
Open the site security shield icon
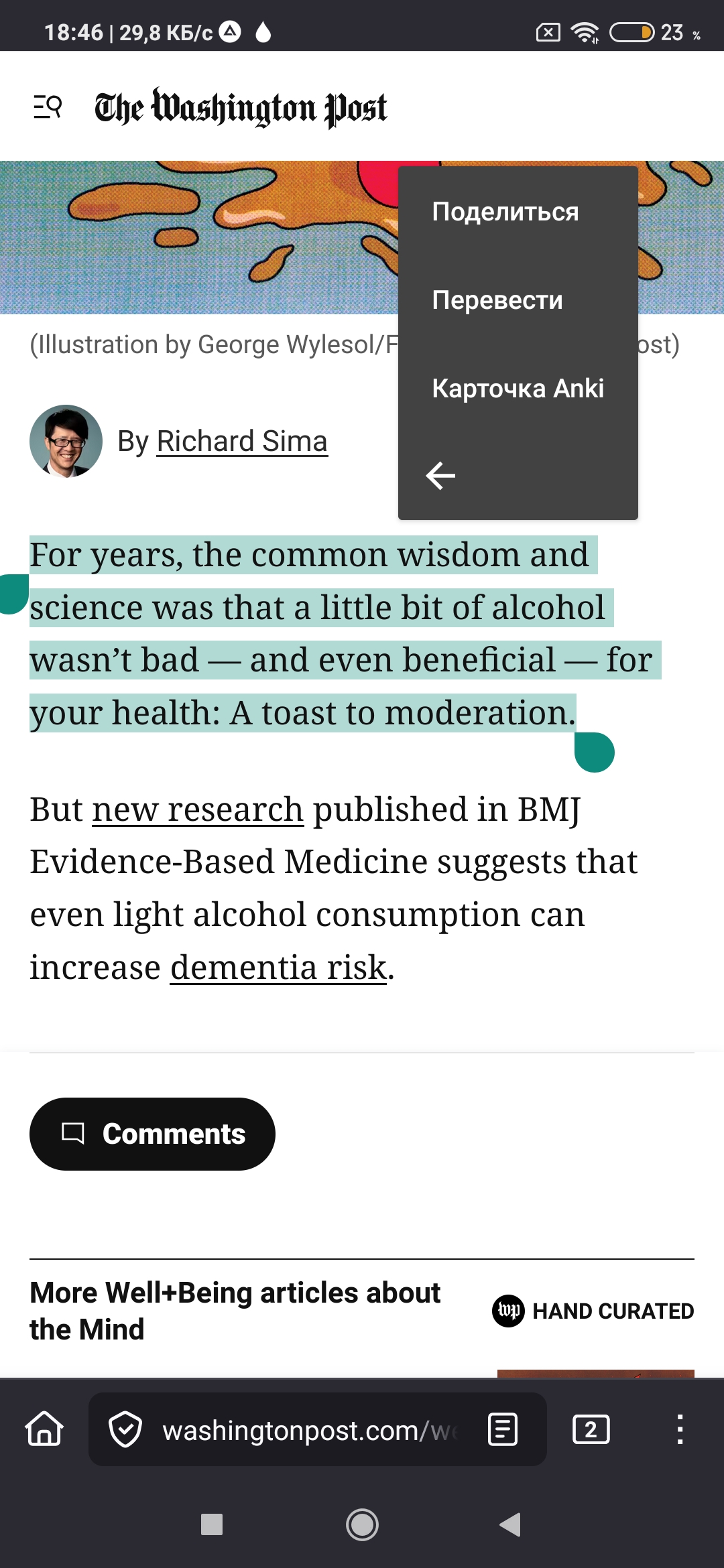point(125,1429)
